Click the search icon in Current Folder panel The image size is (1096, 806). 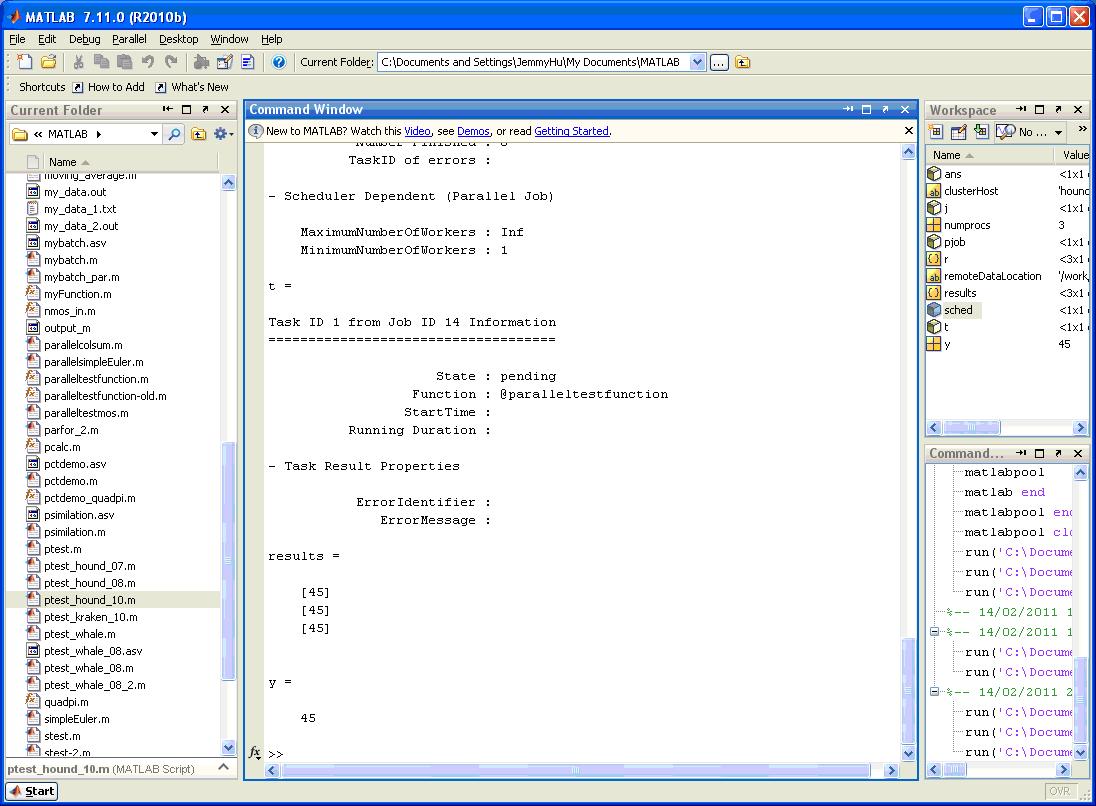click(175, 134)
